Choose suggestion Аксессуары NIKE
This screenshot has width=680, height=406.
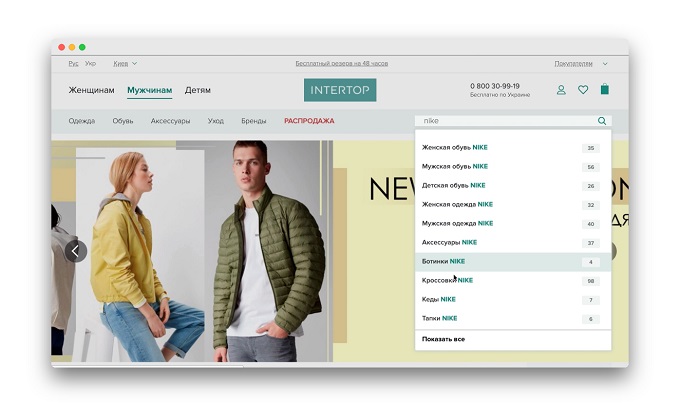(x=513, y=243)
